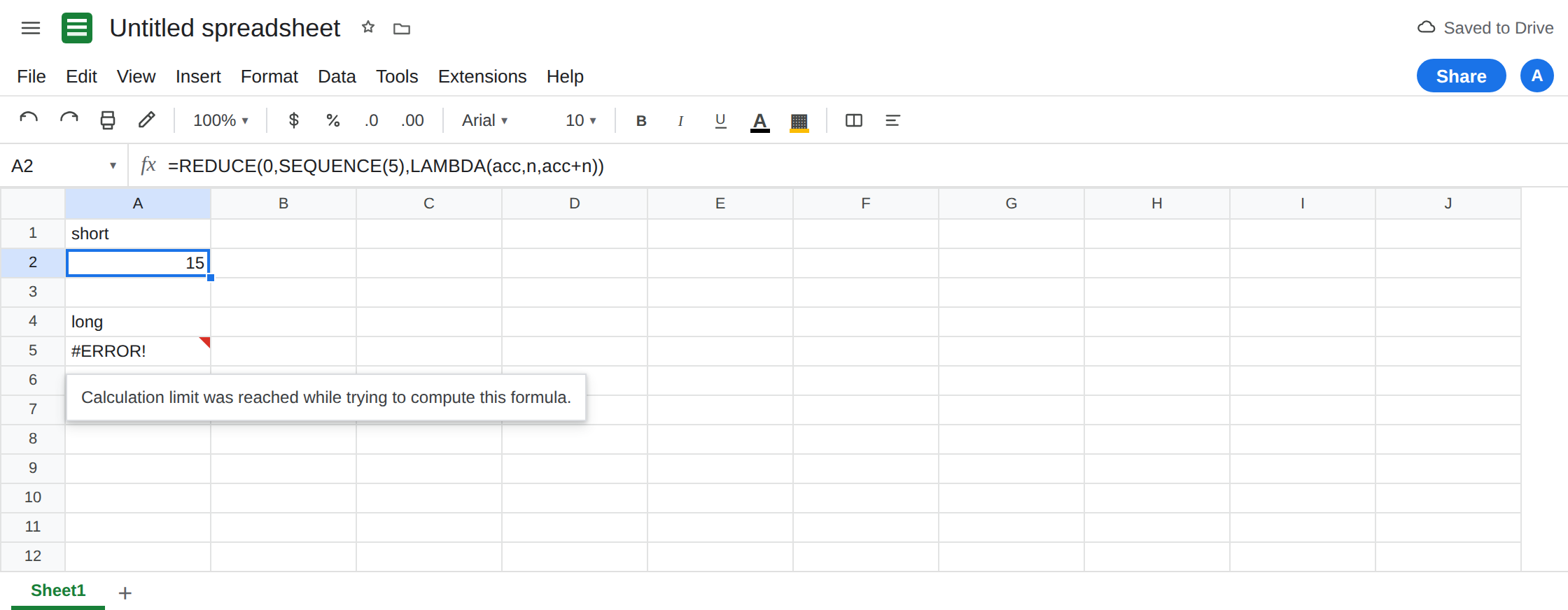Click the Saved to Drive cloud icon
Image resolution: width=1568 pixels, height=610 pixels.
tap(1426, 28)
